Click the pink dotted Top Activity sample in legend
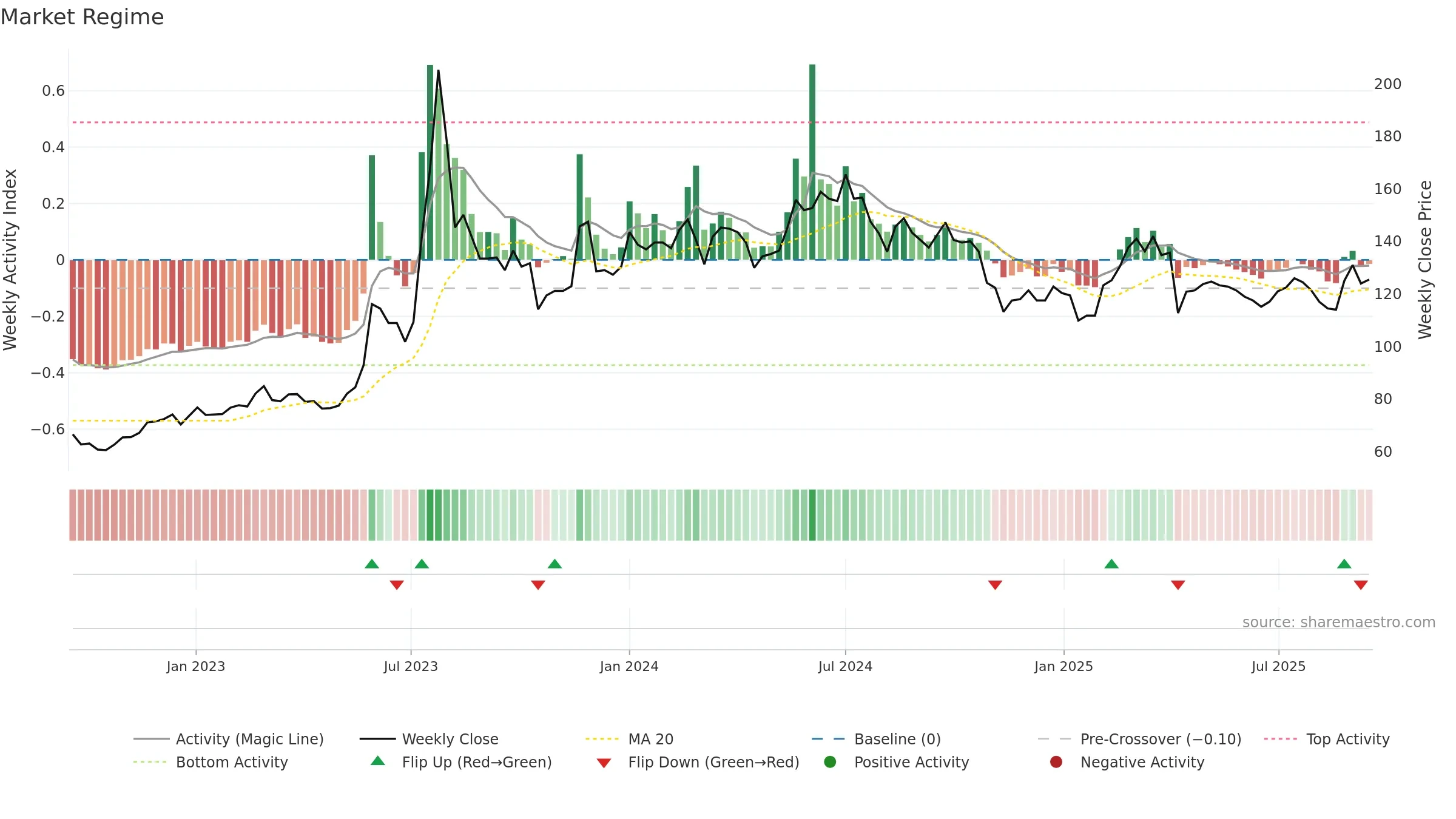 [x=1282, y=739]
